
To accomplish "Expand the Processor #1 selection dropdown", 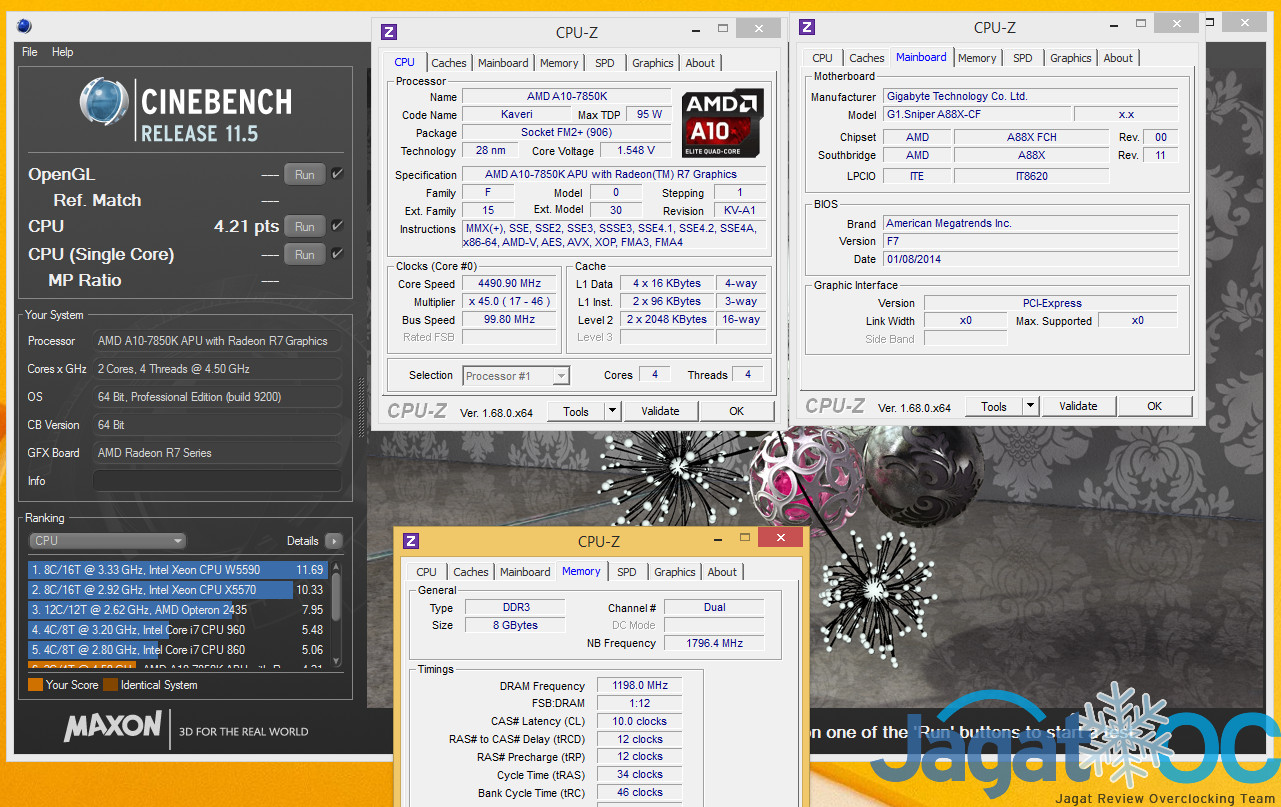I will click(561, 376).
